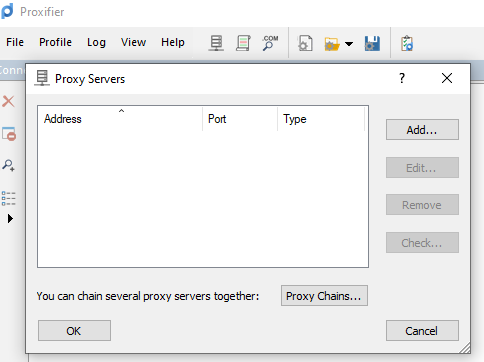Click the Edit... button

pos(422,168)
